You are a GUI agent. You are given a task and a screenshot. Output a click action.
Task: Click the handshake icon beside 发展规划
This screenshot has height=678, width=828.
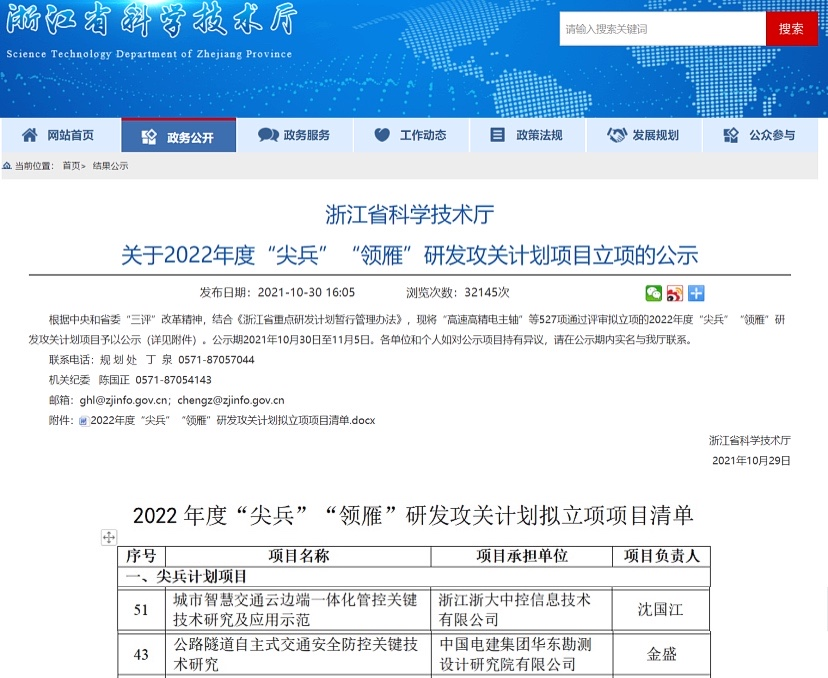616,135
